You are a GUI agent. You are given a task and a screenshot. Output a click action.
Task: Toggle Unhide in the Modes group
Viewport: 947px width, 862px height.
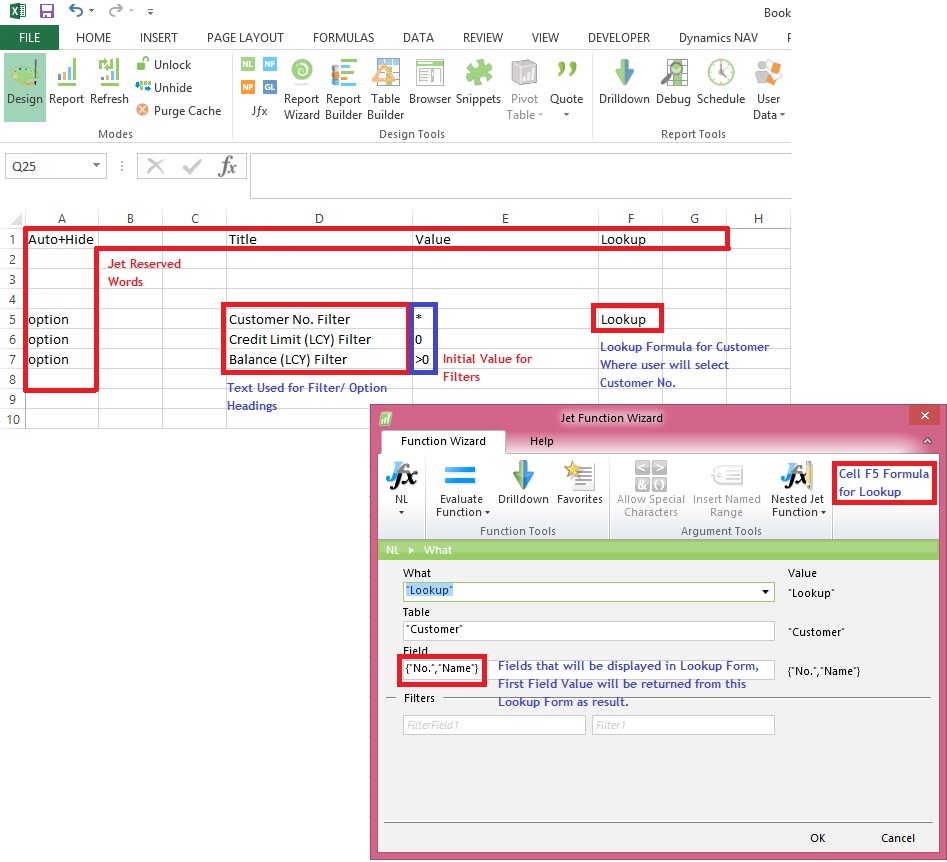pyautogui.click(x=164, y=88)
